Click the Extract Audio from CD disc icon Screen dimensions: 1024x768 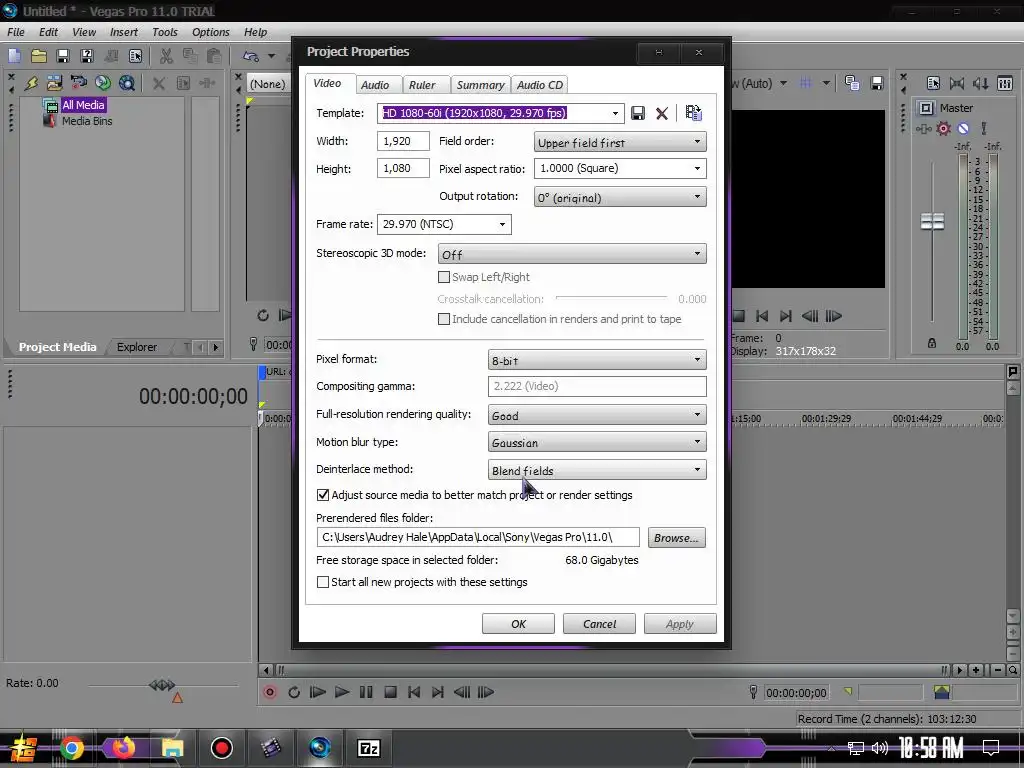(103, 82)
